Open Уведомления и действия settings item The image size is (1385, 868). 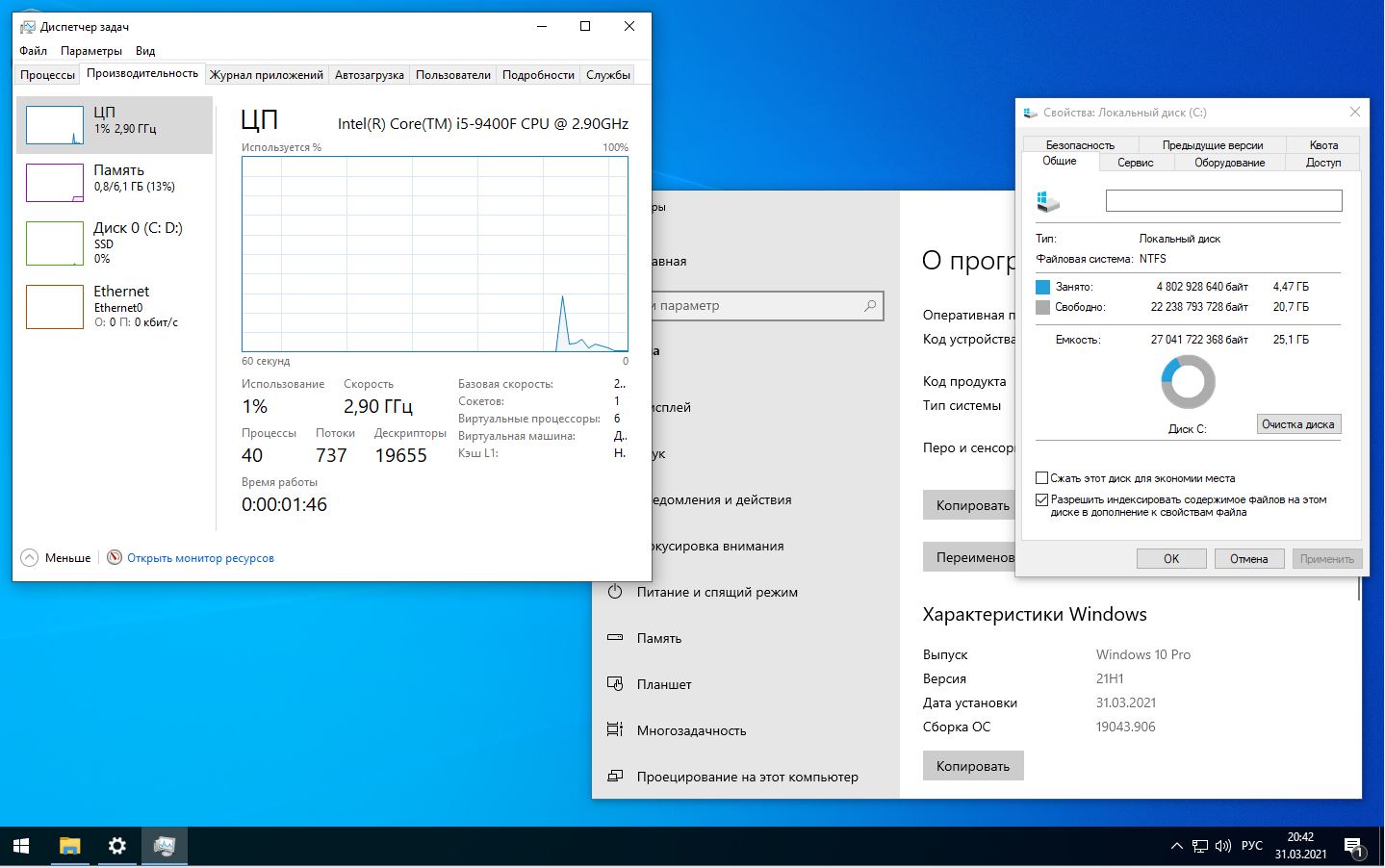[x=722, y=499]
